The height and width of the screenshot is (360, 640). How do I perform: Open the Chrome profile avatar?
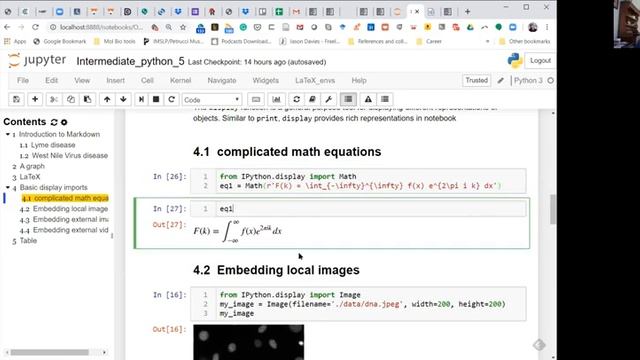[532, 27]
